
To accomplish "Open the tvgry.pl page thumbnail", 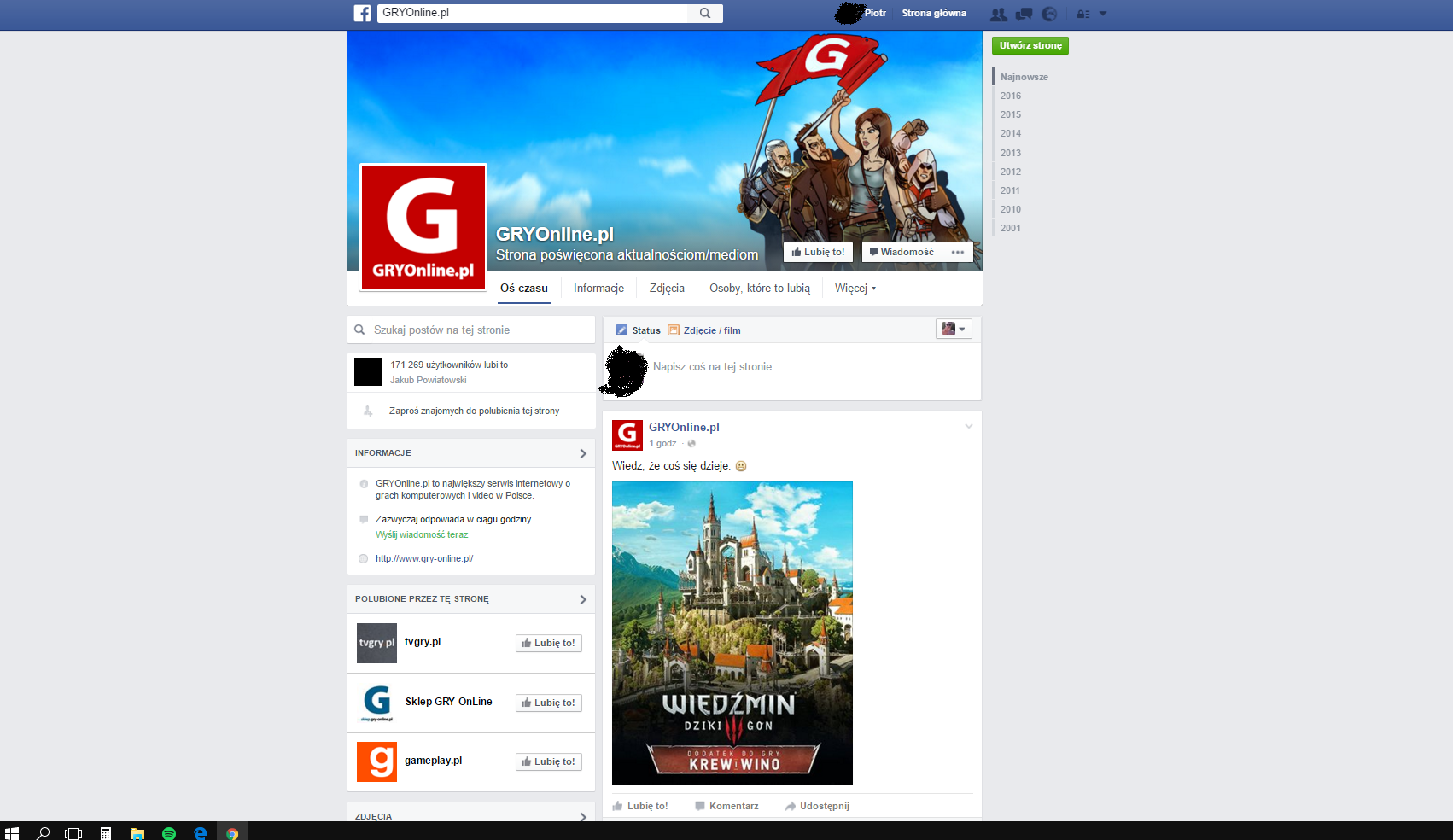I will (376, 643).
